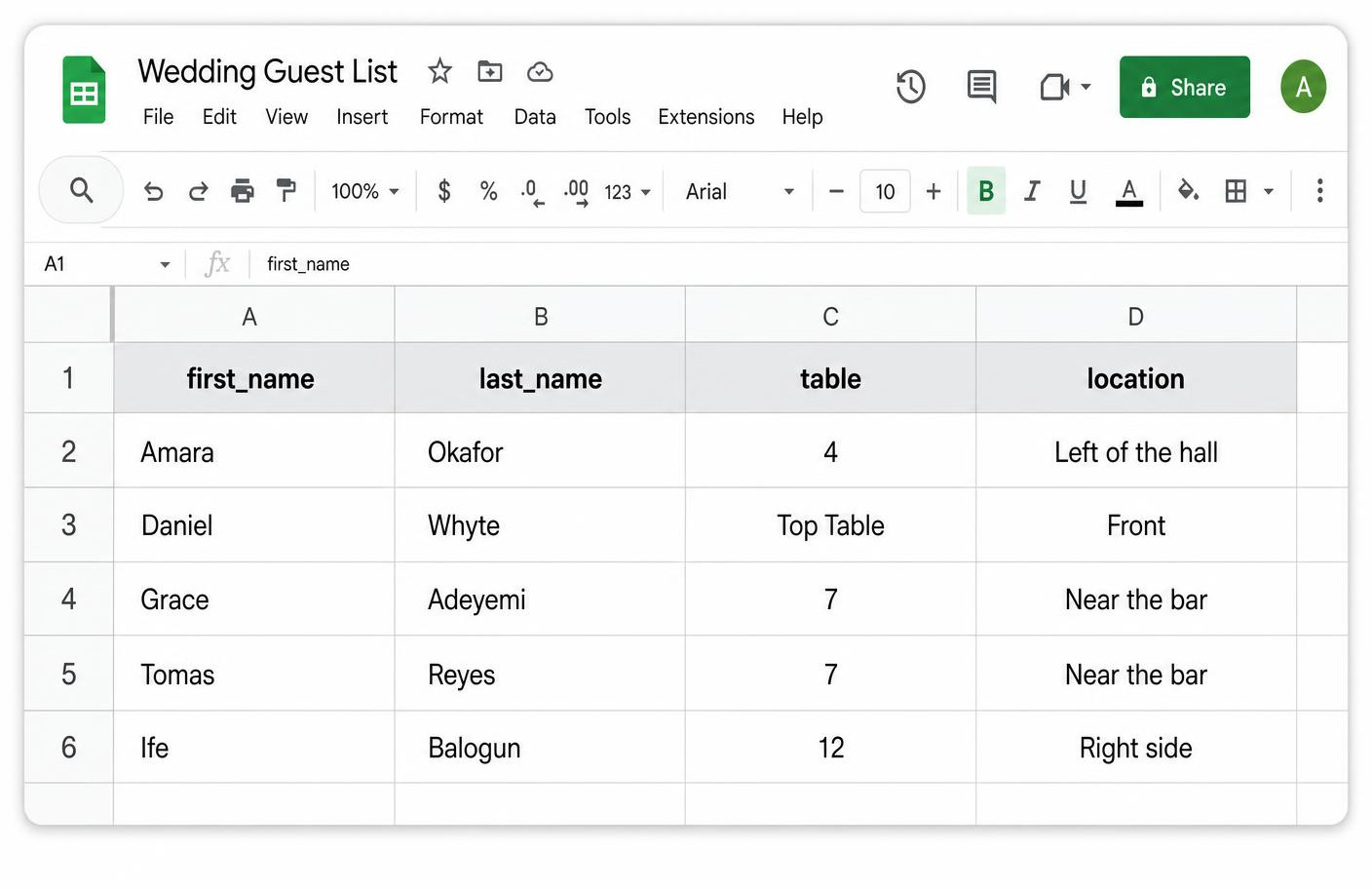
Task: Select the cell containing Okafor
Action: tap(540, 451)
